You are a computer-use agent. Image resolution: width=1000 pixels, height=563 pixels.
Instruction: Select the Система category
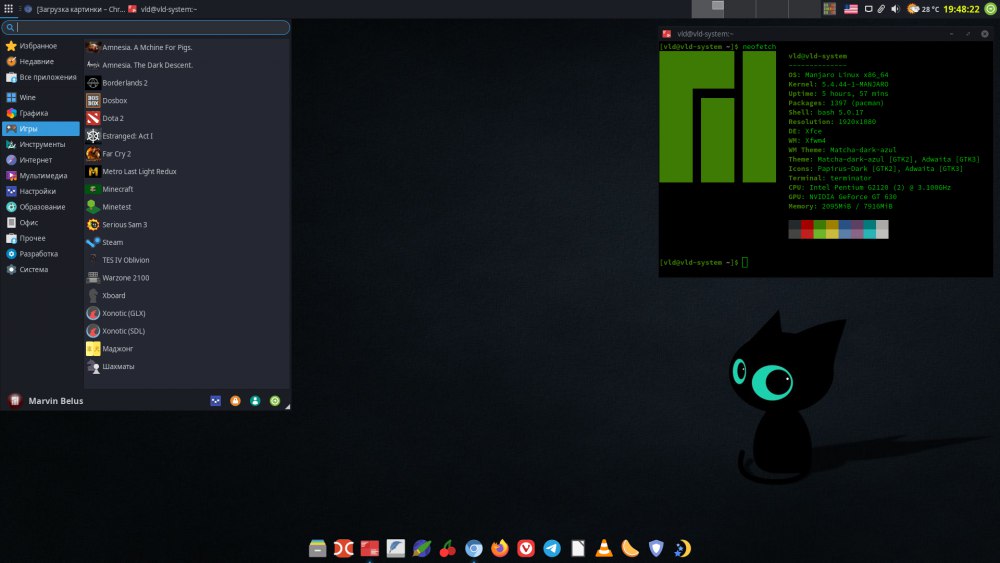41,269
